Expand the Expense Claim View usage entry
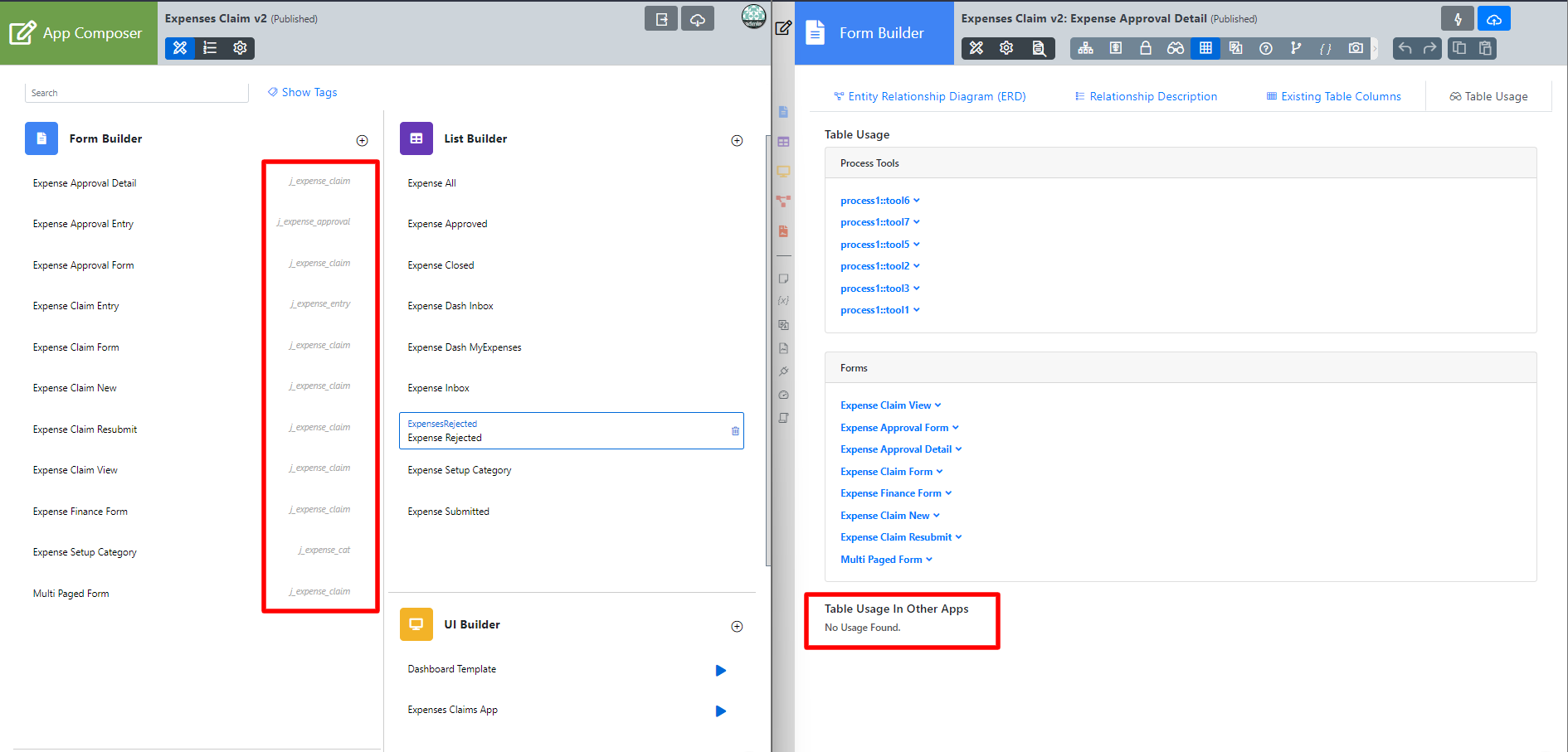This screenshot has width=1568, height=752. click(x=890, y=405)
